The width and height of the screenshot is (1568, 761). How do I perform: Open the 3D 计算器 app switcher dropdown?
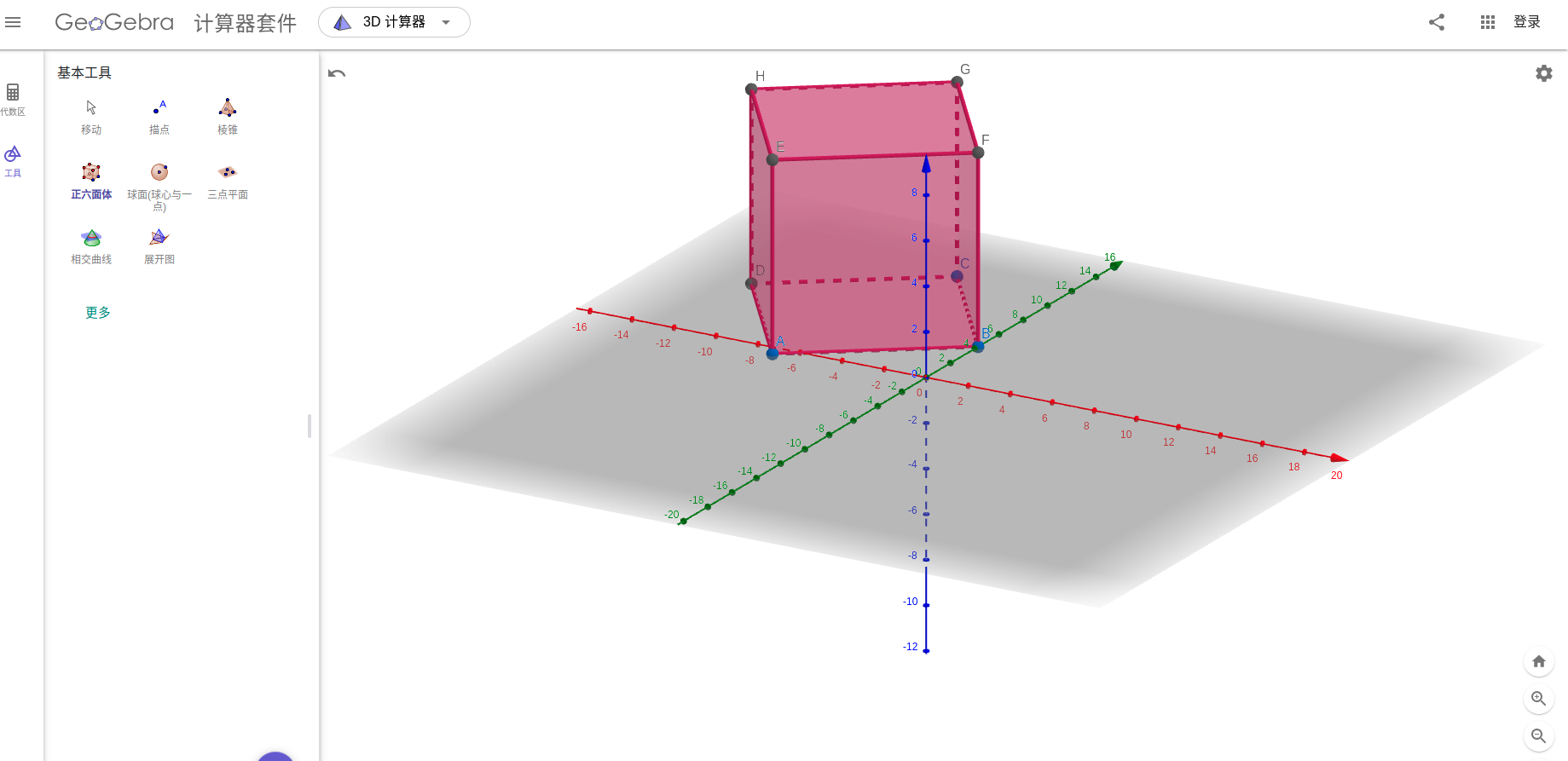pyautogui.click(x=394, y=22)
